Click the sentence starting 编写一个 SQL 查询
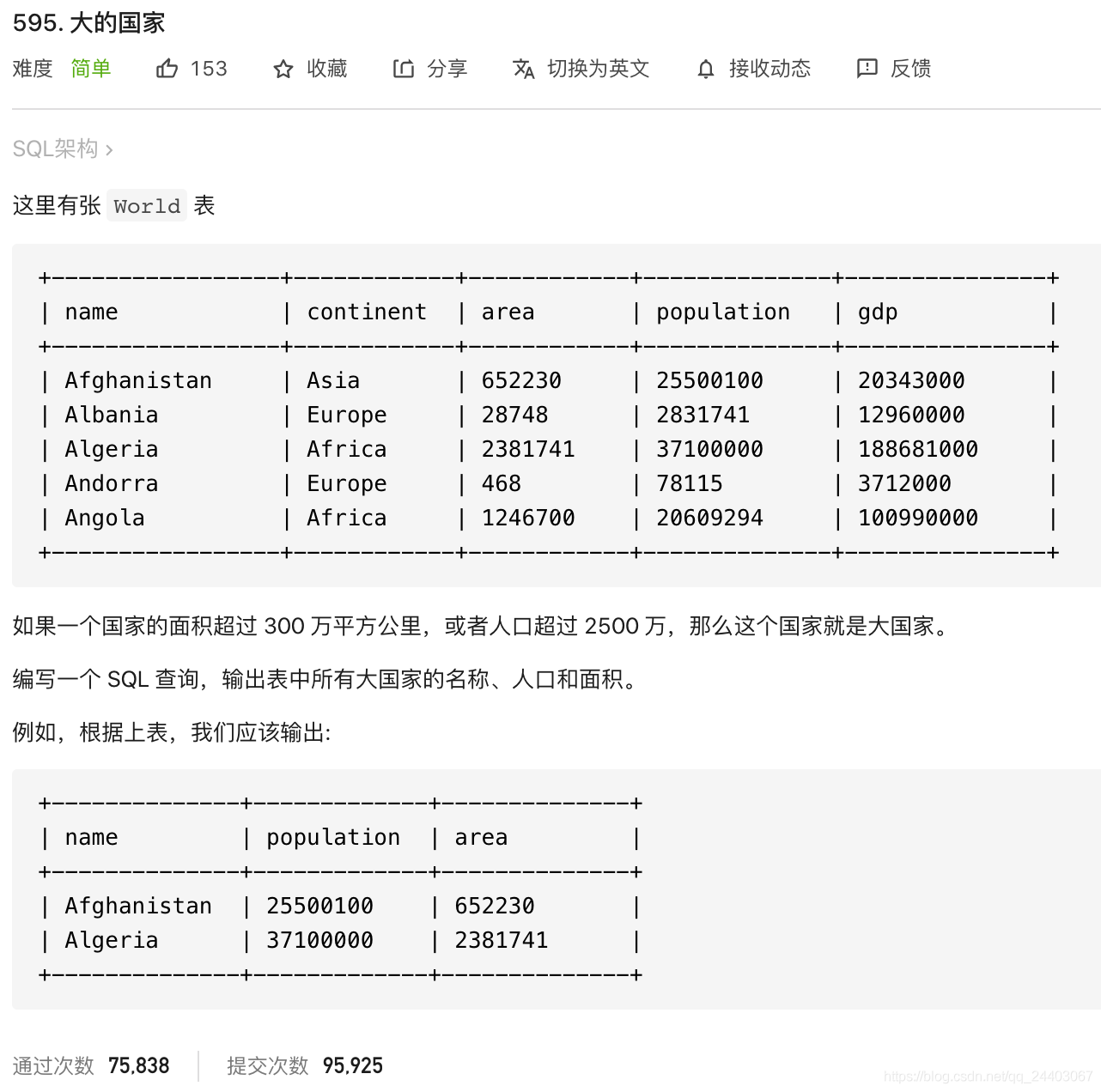 (x=327, y=679)
